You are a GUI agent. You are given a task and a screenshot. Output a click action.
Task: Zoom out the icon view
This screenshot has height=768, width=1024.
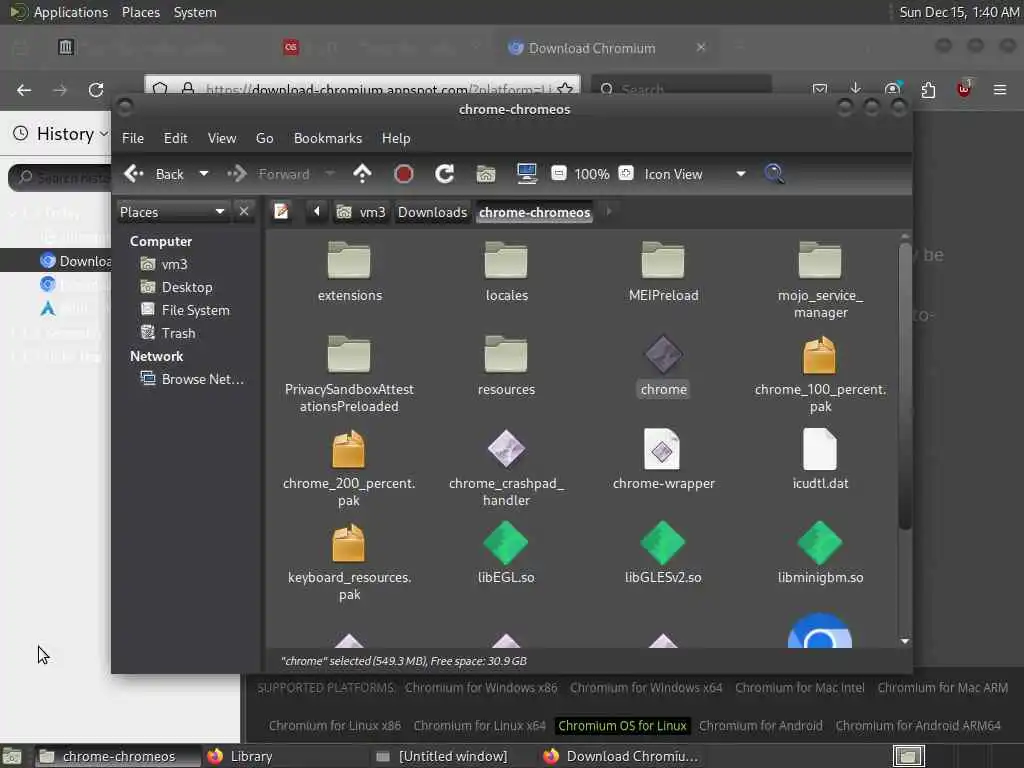(558, 174)
